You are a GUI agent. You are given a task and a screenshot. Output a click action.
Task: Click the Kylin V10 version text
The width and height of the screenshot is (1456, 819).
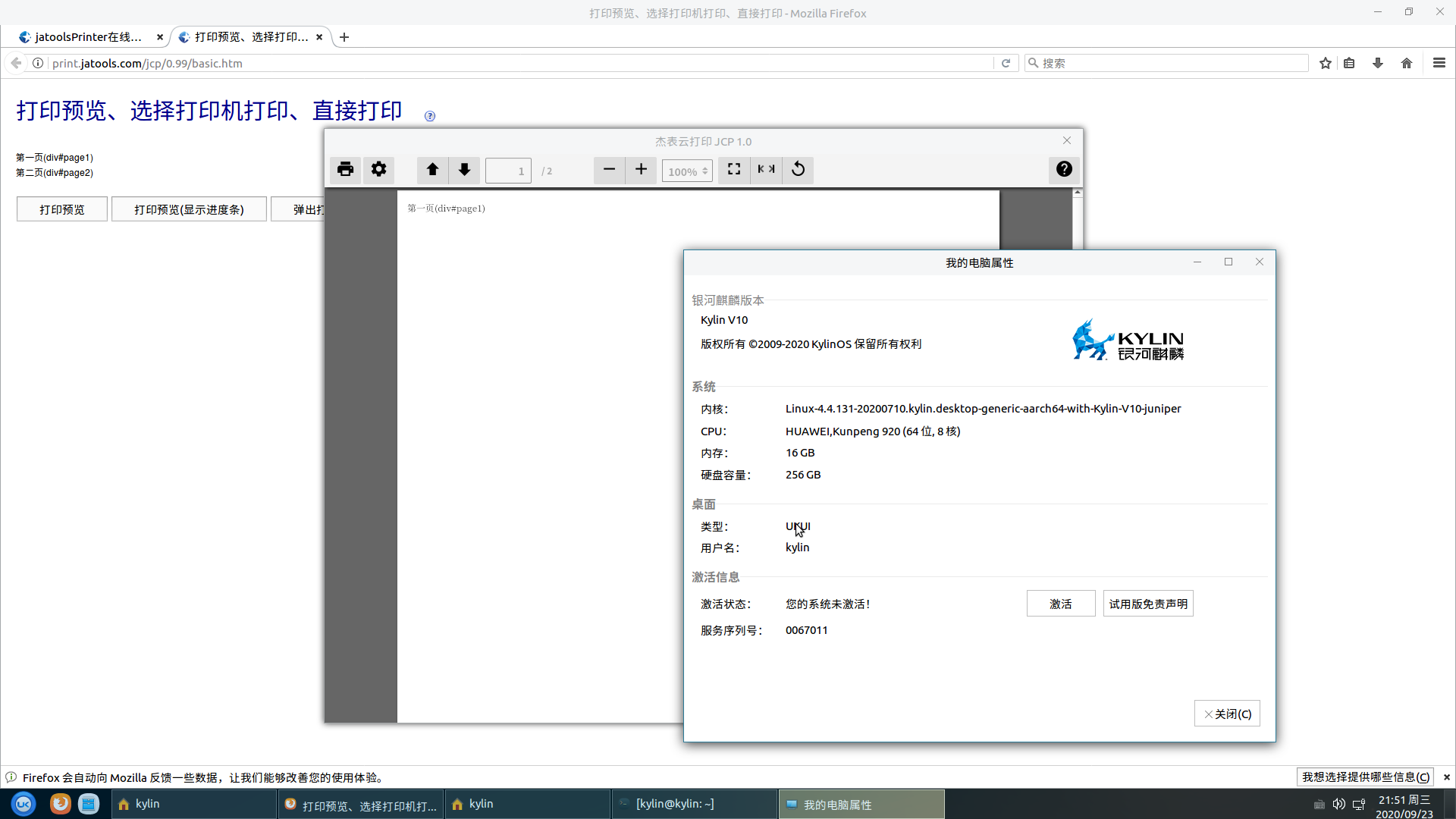[724, 320]
